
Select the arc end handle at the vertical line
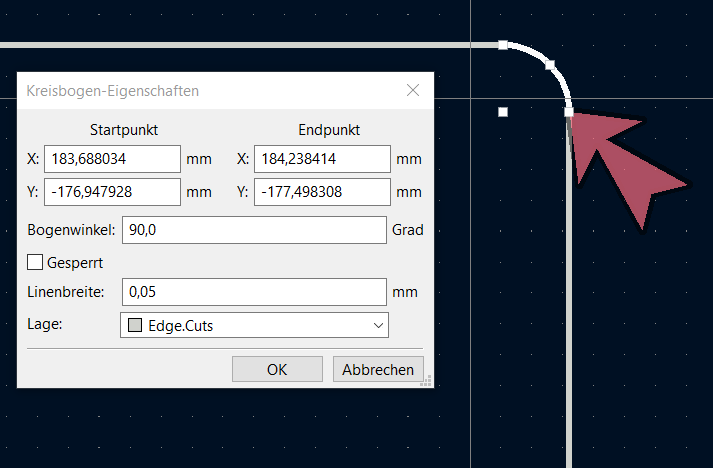[x=569, y=112]
